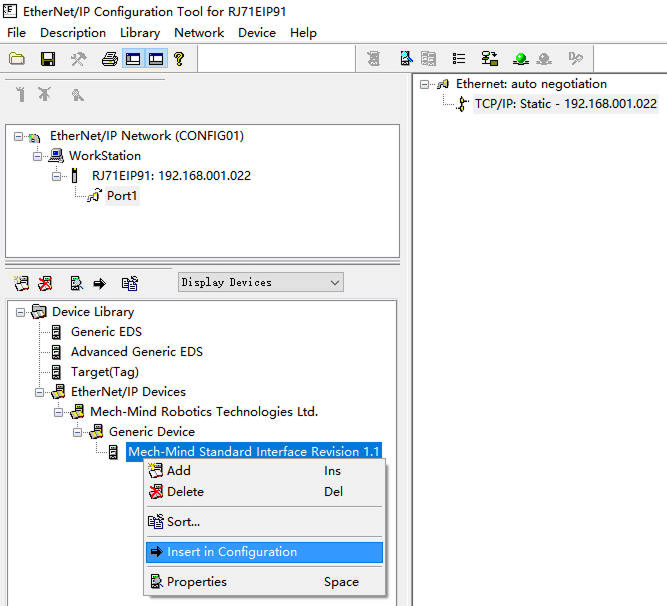Viewport: 667px width, 606px height.
Task: Open the Network menu
Action: pos(199,32)
